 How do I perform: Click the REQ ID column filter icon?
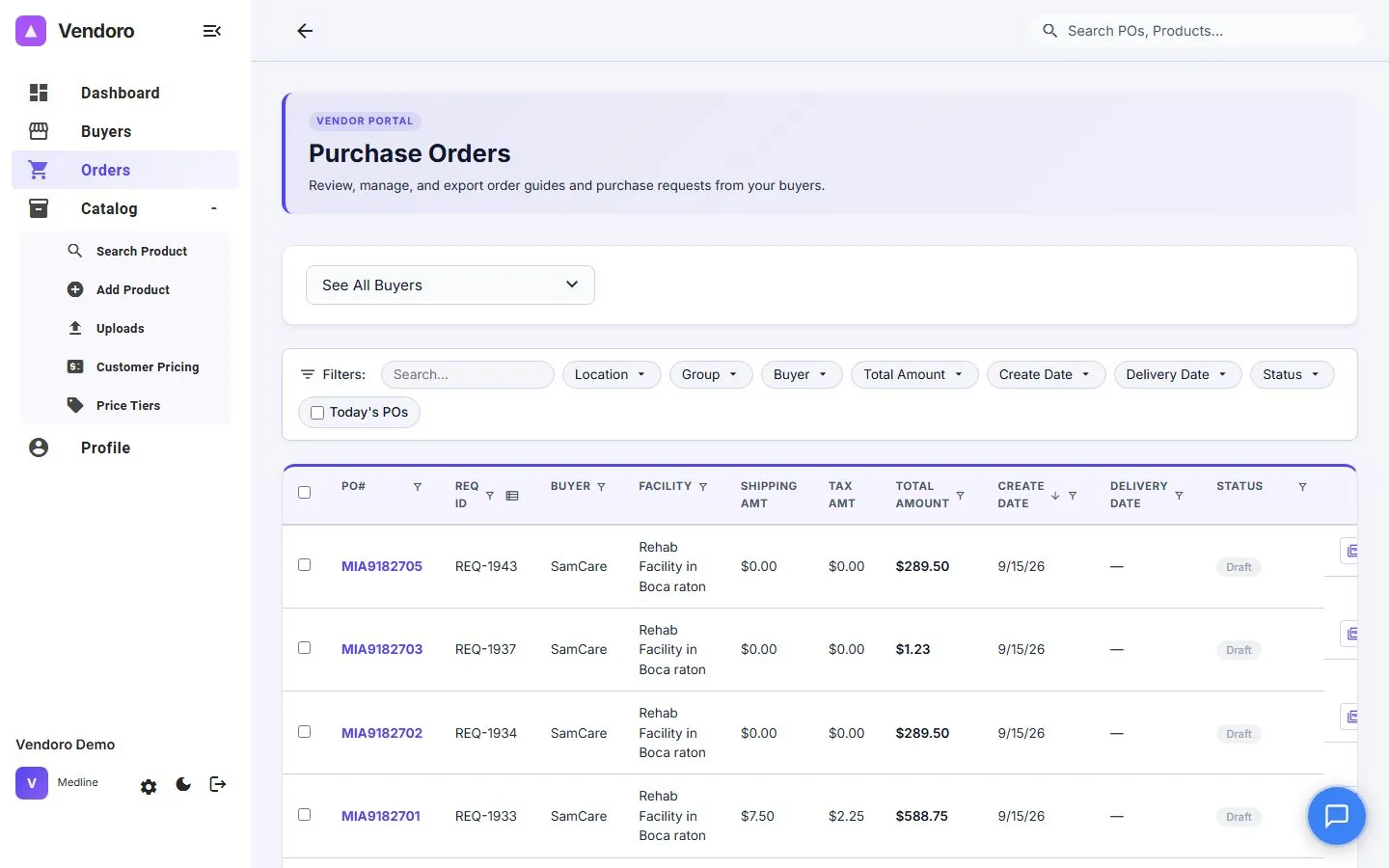[490, 496]
